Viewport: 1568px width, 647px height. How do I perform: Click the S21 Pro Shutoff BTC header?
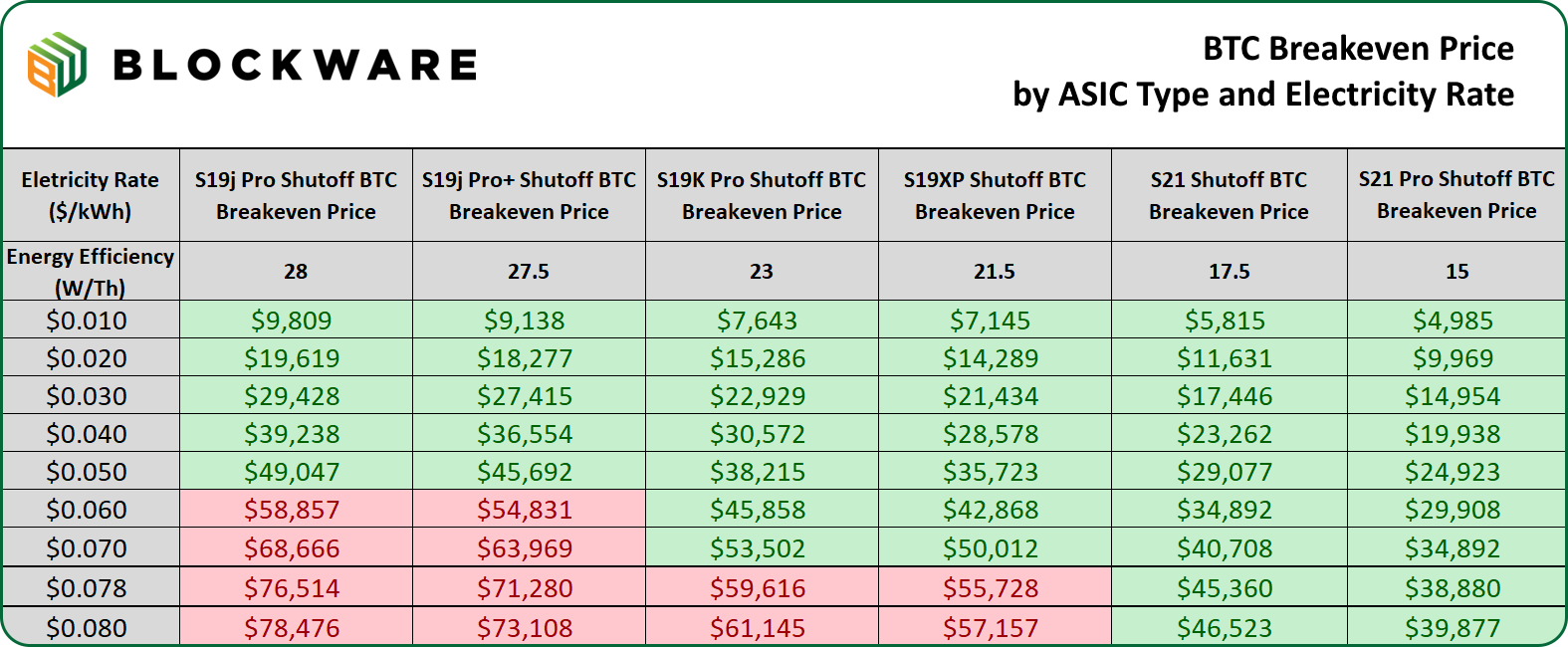tap(1456, 194)
